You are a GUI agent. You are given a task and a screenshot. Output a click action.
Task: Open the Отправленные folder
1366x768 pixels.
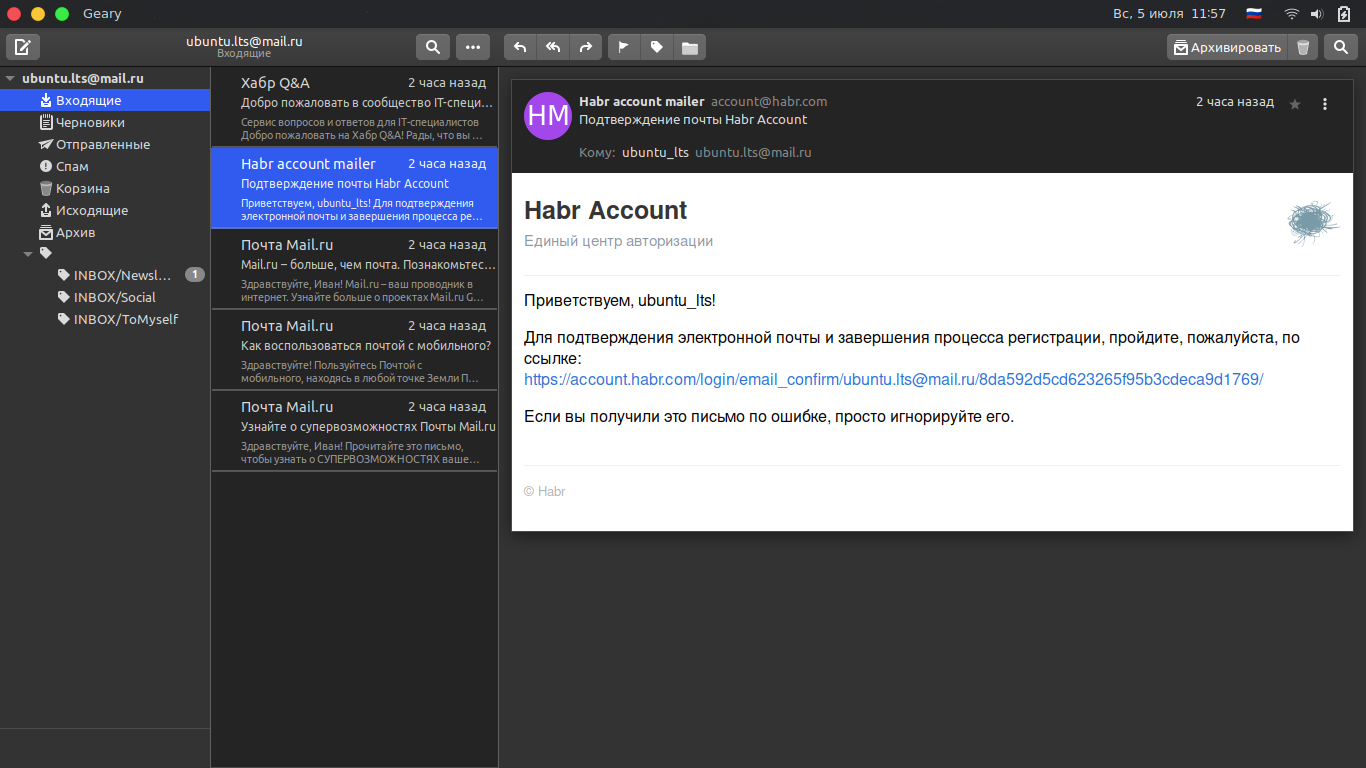pyautogui.click(x=105, y=144)
